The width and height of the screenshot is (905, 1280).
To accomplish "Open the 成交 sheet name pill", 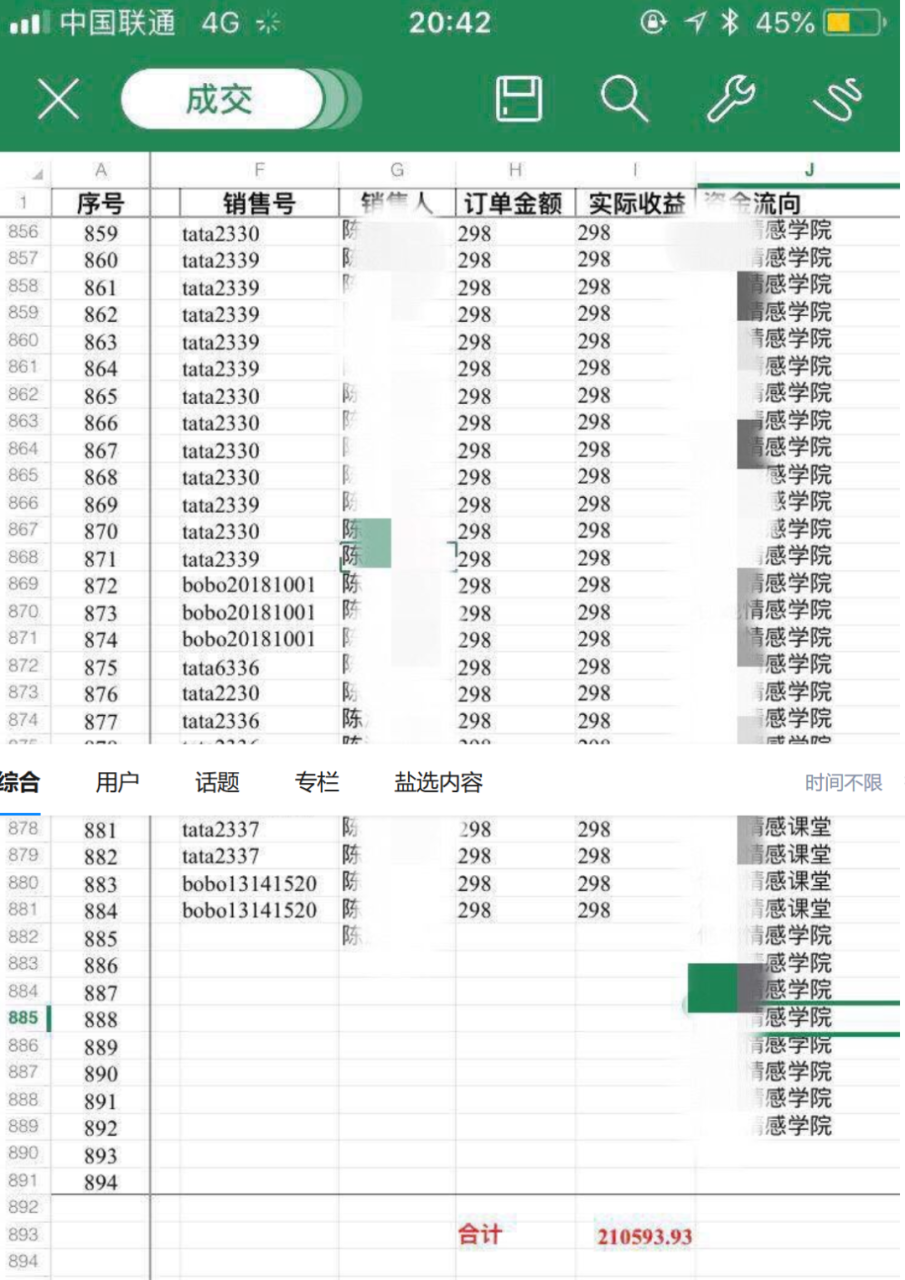I will 222,99.
